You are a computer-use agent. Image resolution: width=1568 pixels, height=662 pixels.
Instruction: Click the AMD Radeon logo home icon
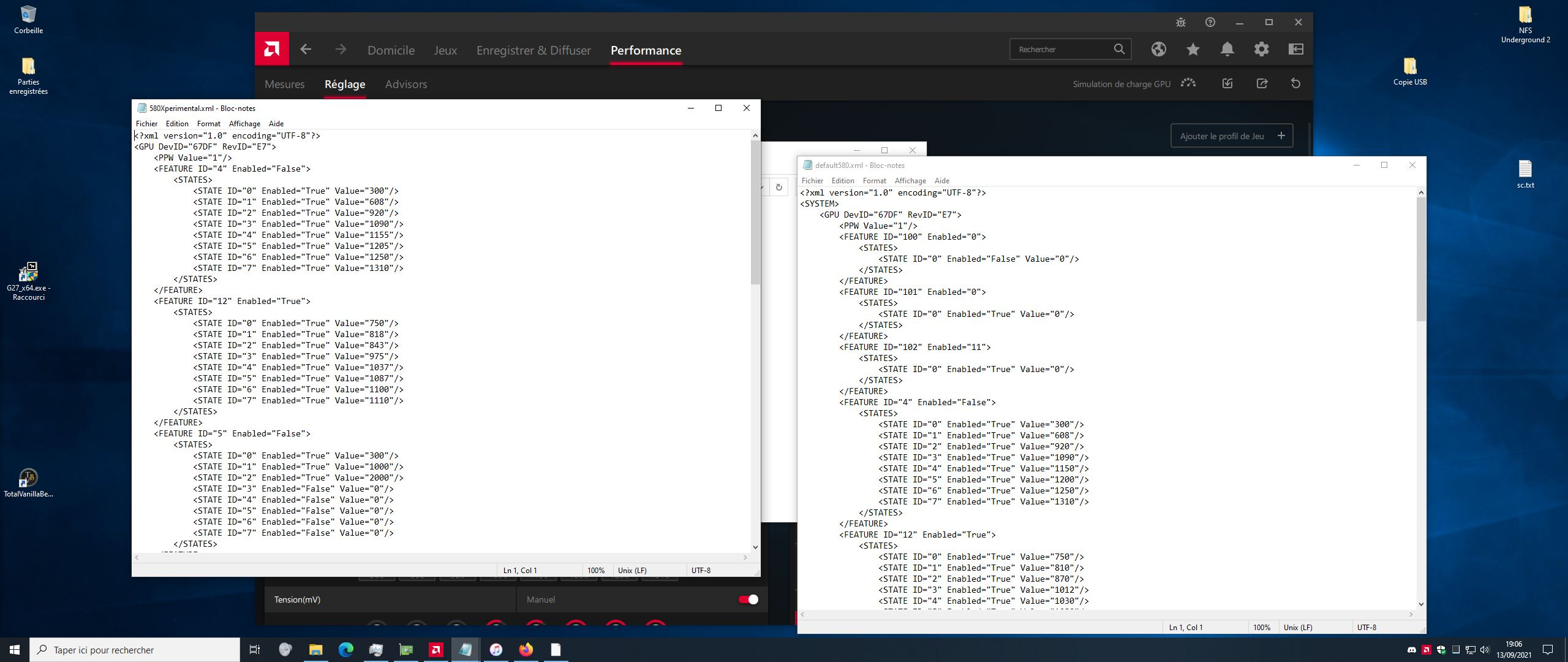point(271,49)
